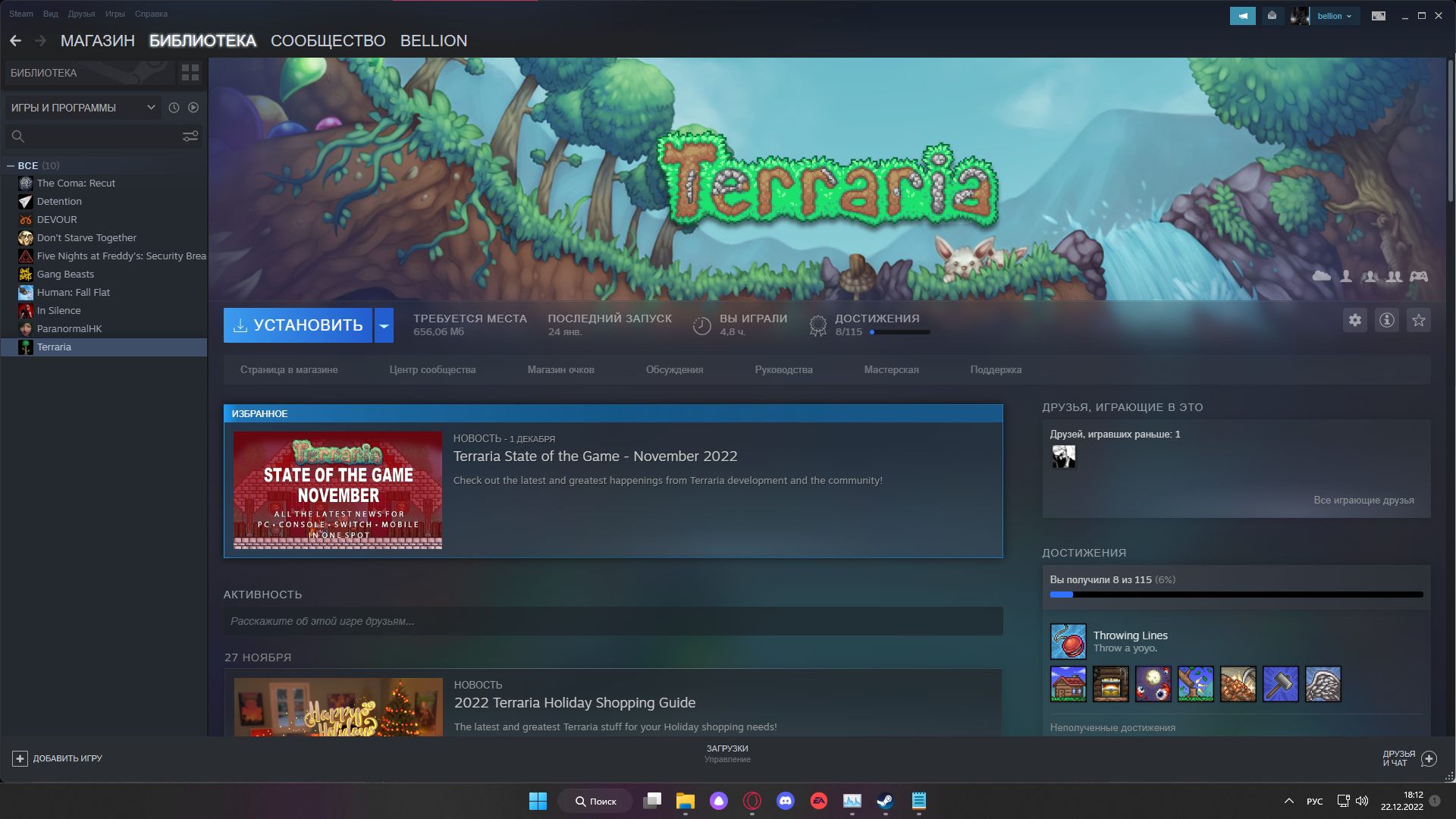Image resolution: width=1456 pixels, height=819 pixels.
Task: Open the Справка menu
Action: pos(151,14)
